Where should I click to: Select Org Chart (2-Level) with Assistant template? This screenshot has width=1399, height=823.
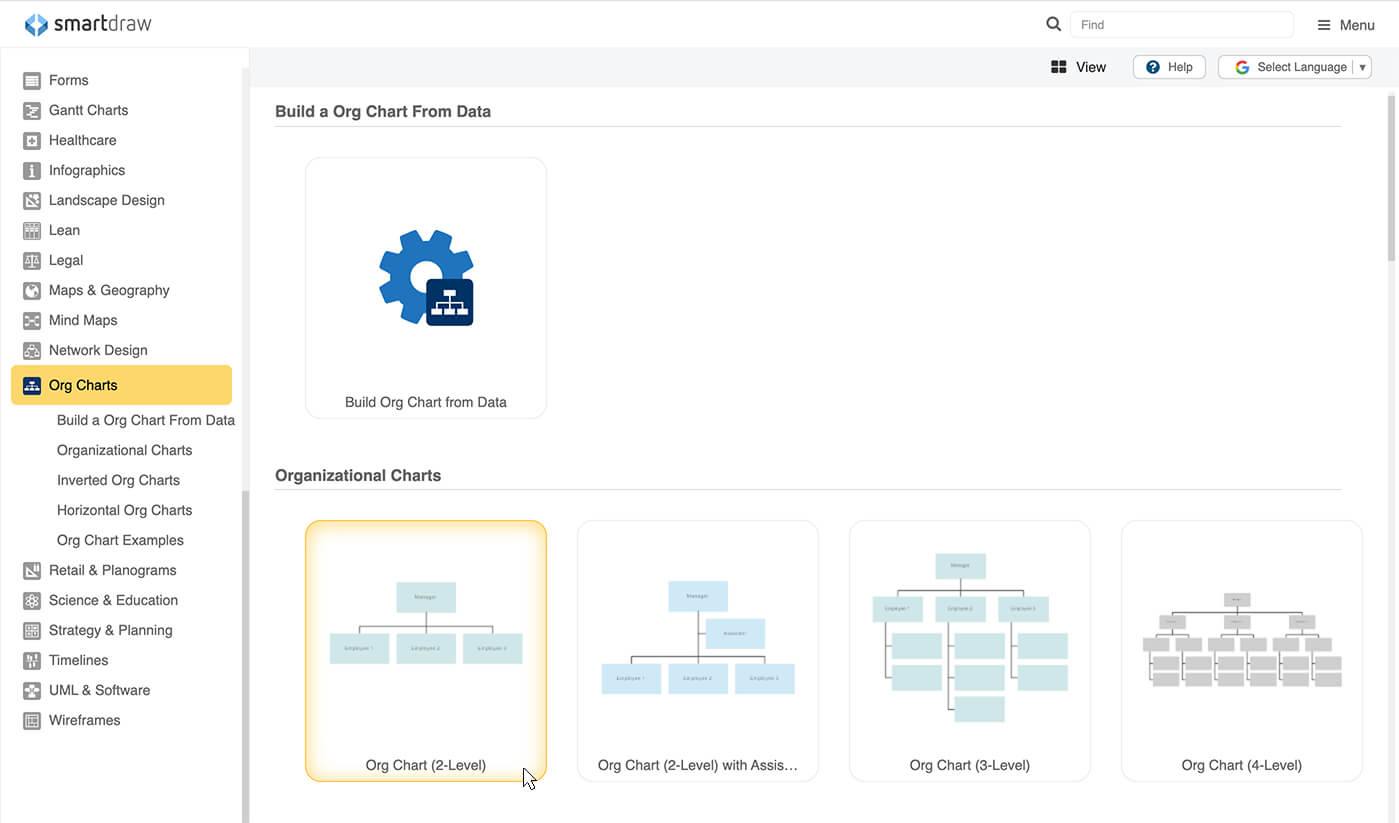click(698, 651)
